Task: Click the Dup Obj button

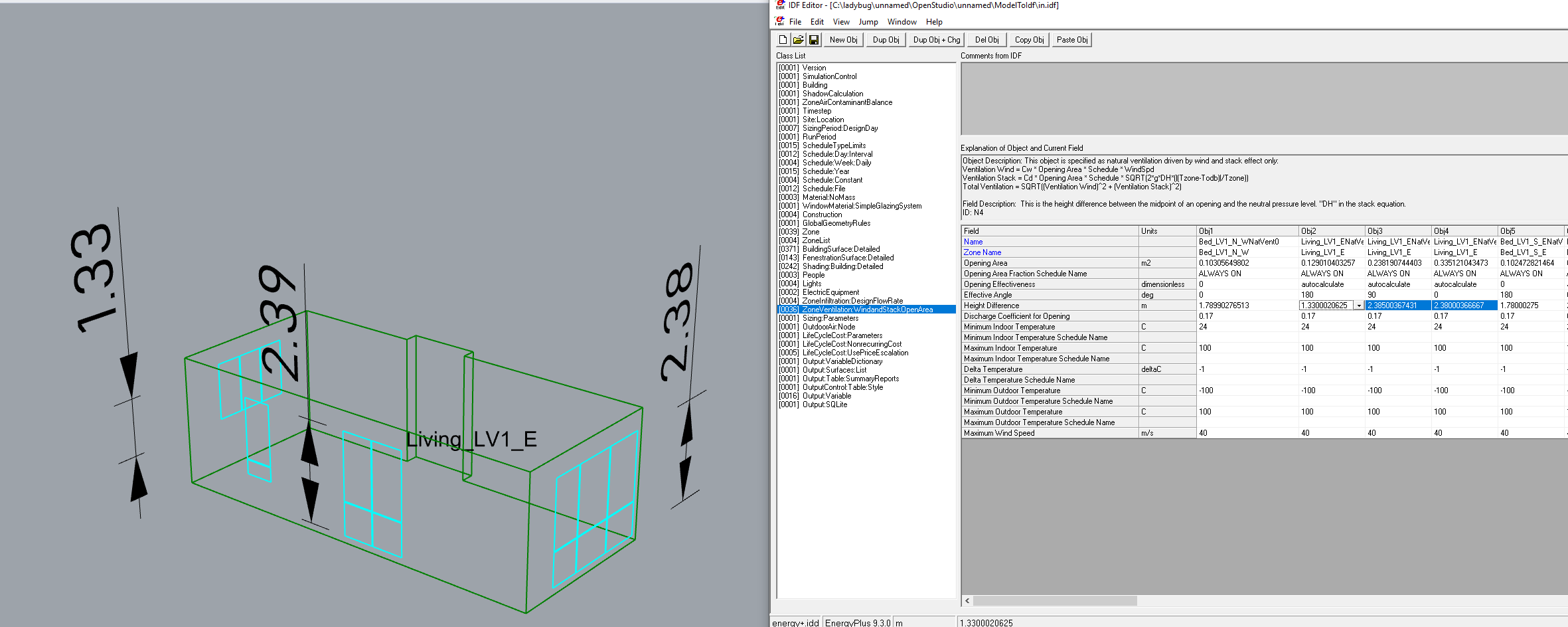Action: pyautogui.click(x=886, y=40)
